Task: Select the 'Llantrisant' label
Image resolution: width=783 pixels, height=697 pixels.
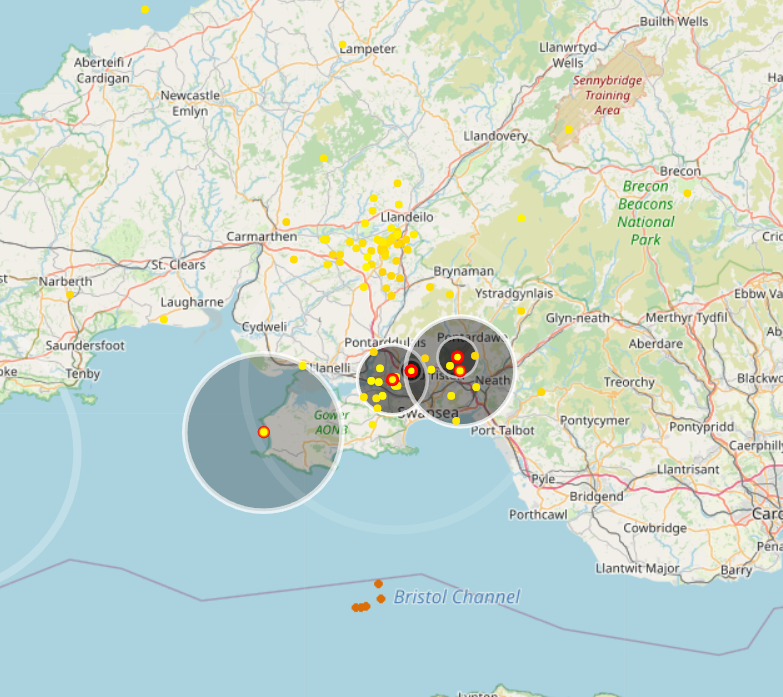Action: coord(688,469)
